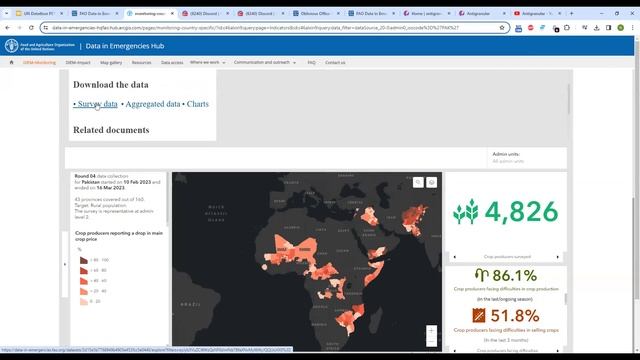This screenshot has width=640, height=360.
Task: Click the 4,826 producers surveyed value
Action: 521,211
